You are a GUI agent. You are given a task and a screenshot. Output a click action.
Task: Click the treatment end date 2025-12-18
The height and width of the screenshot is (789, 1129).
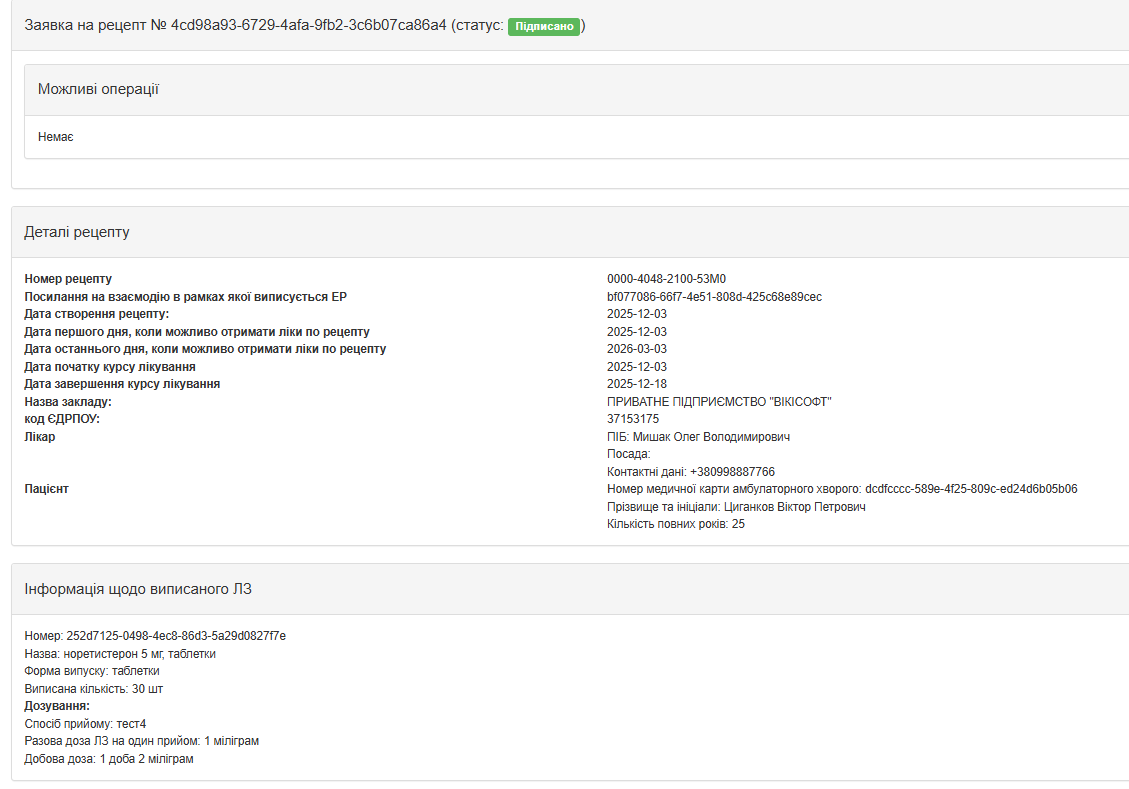point(637,384)
